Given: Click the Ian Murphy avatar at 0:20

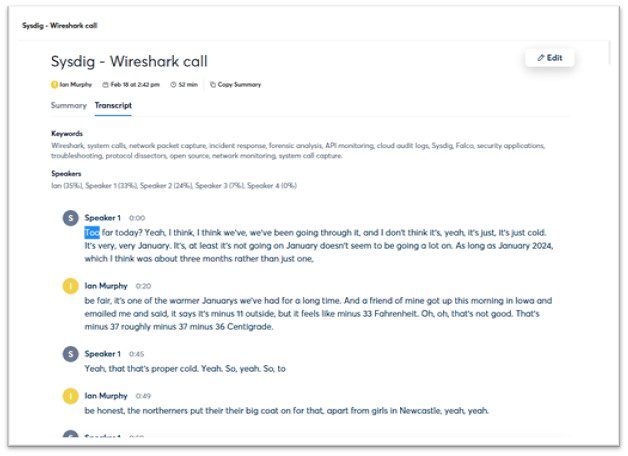Looking at the screenshot, I should click(70, 286).
